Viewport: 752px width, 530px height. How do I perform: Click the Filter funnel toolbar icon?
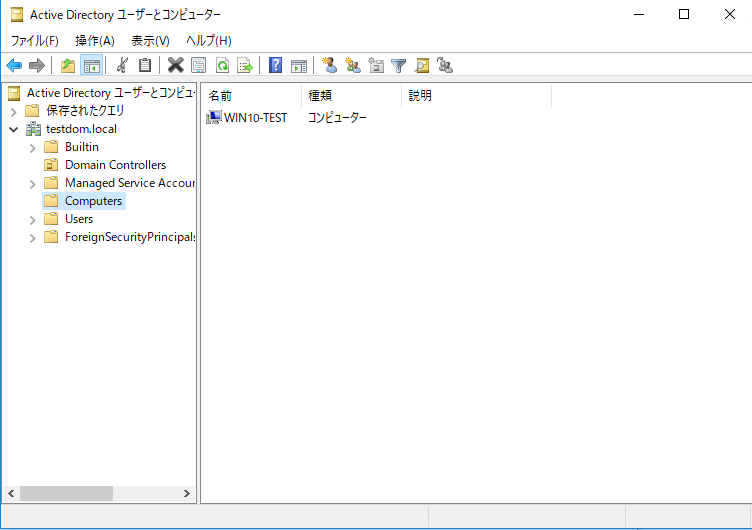click(x=399, y=66)
